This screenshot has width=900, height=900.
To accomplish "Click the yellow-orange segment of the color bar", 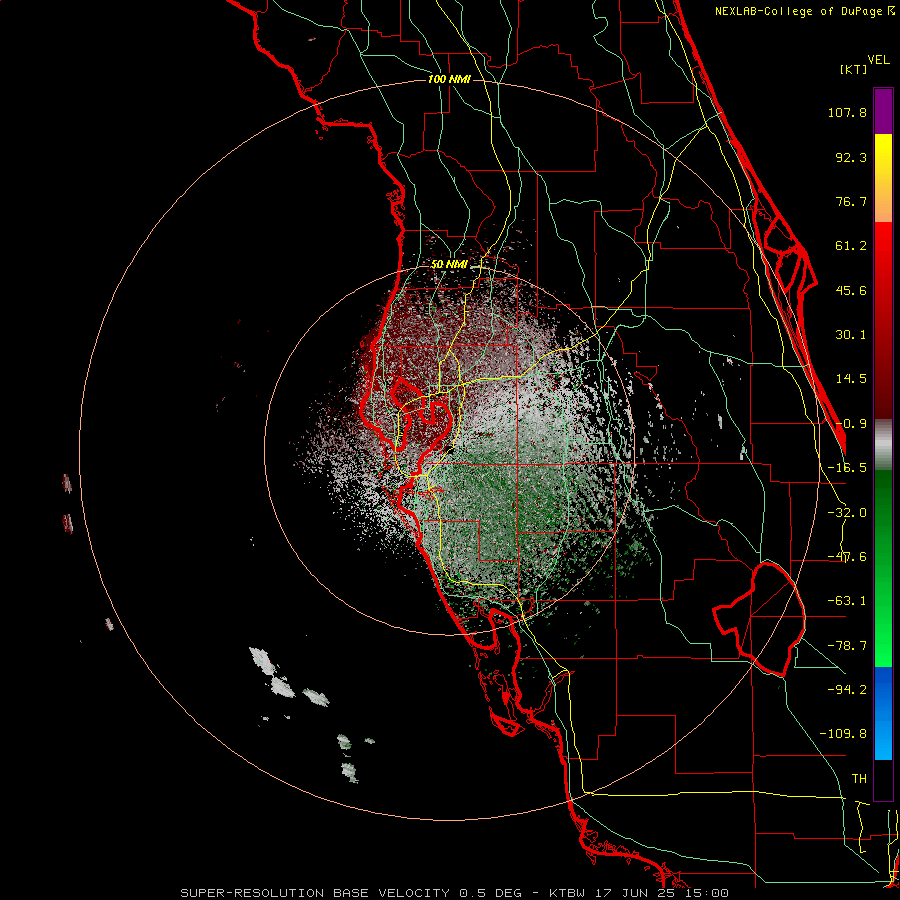I will point(883,178).
